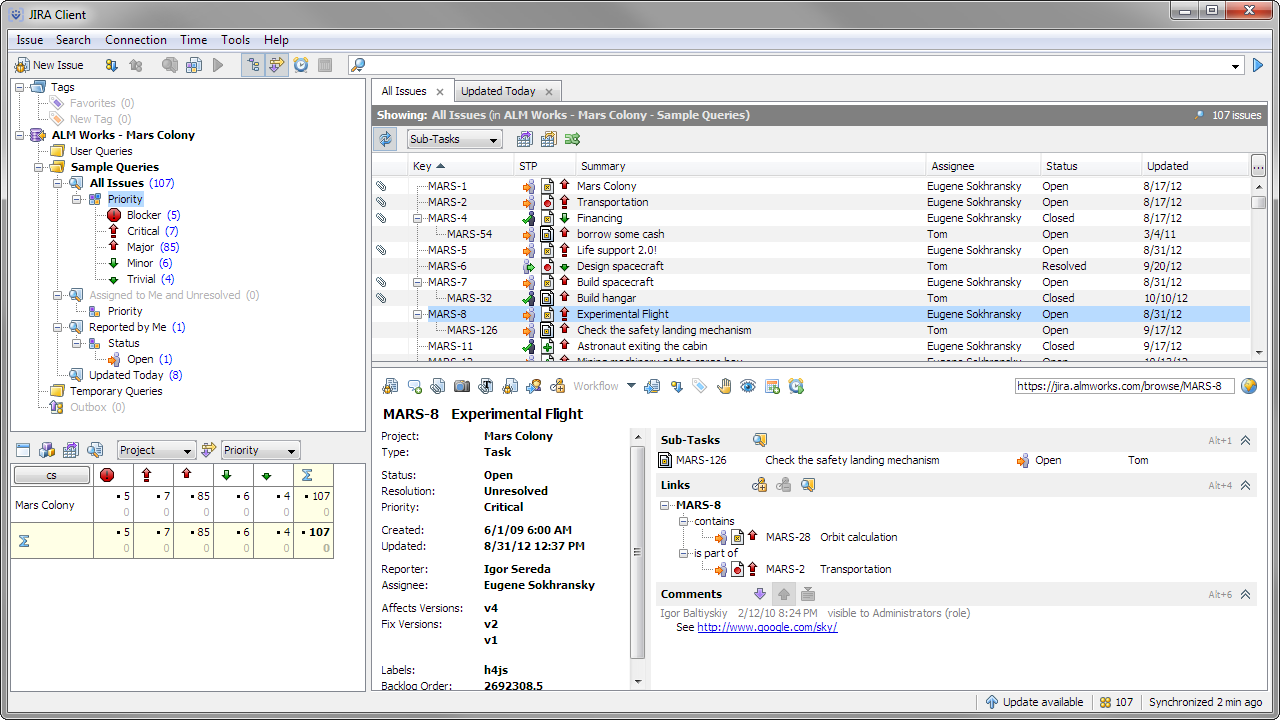Image resolution: width=1280 pixels, height=720 pixels.
Task: Collapse the Comments section chevron
Action: pos(1246,594)
